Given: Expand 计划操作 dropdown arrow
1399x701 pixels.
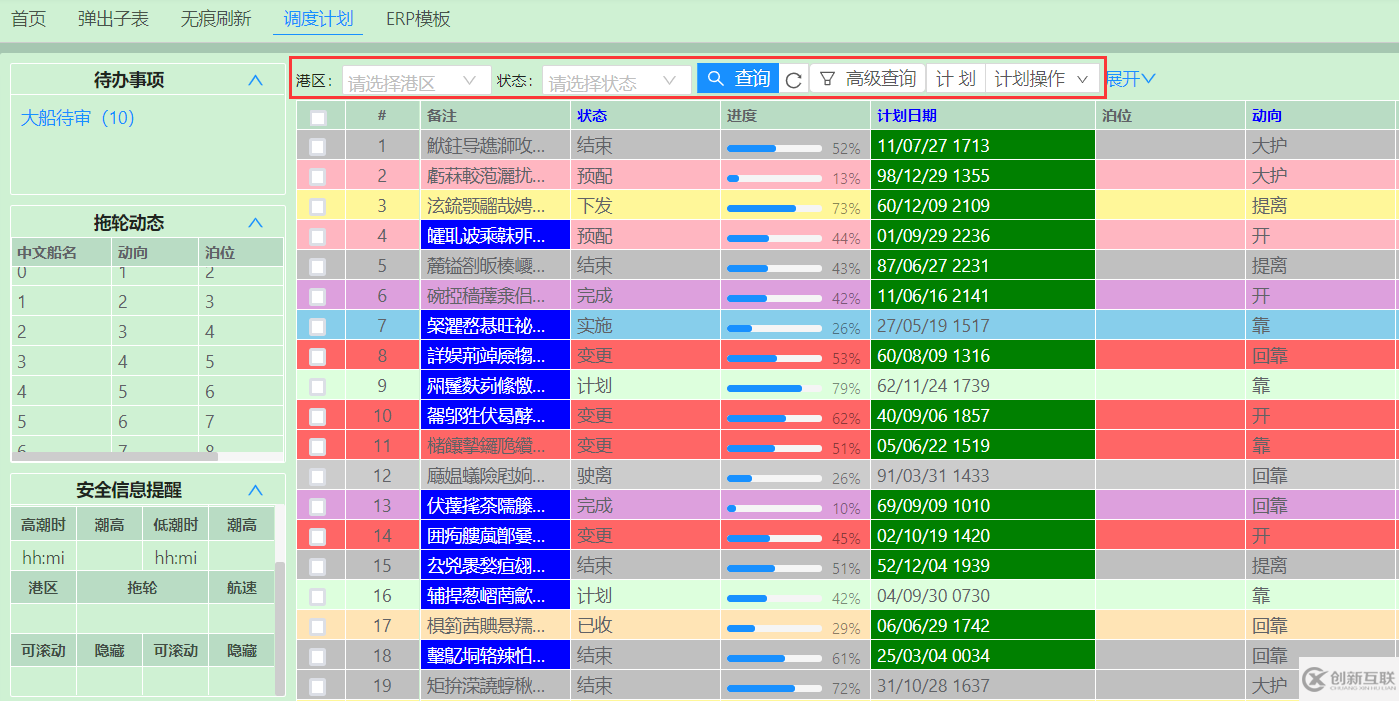Looking at the screenshot, I should (x=1083, y=78).
